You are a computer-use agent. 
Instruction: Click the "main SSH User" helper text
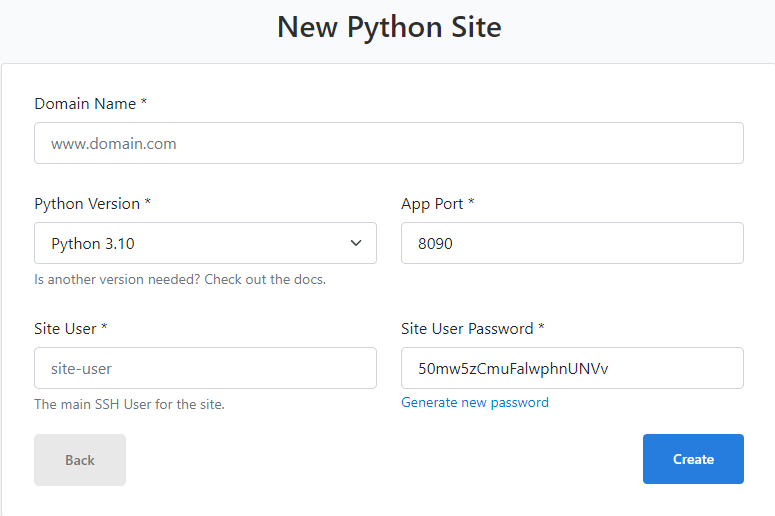tap(129, 405)
